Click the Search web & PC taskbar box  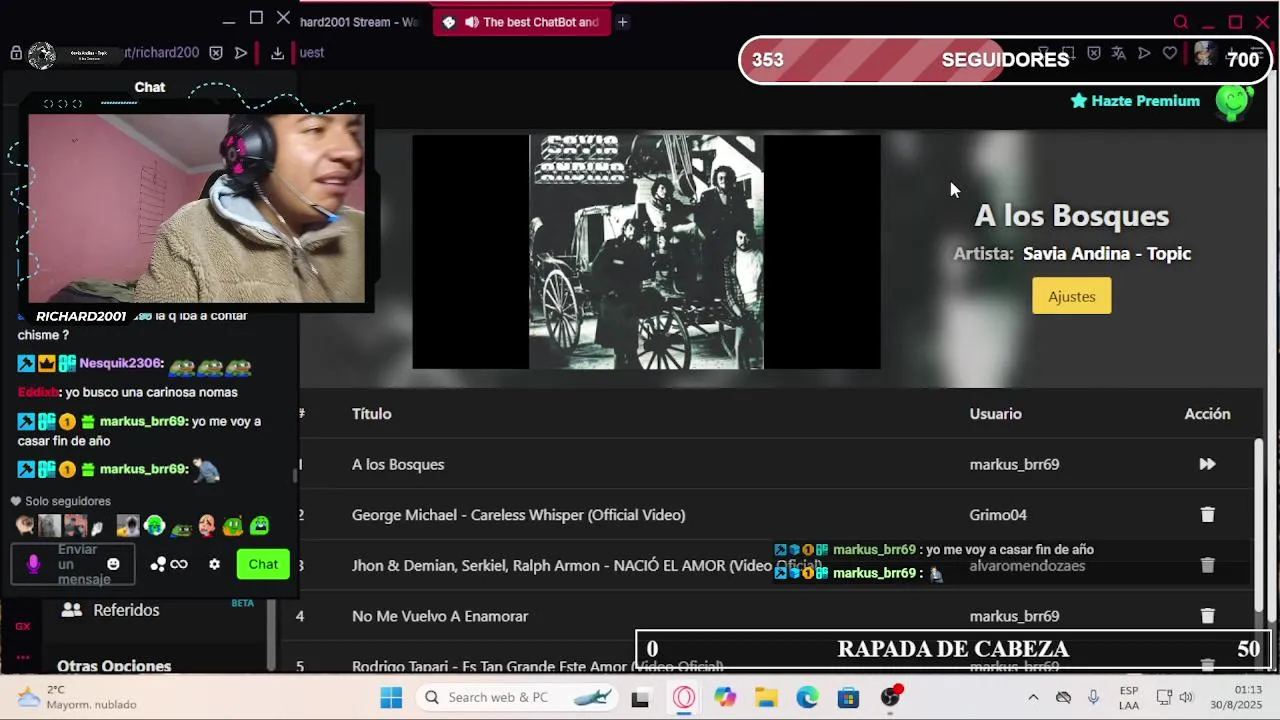(516, 697)
